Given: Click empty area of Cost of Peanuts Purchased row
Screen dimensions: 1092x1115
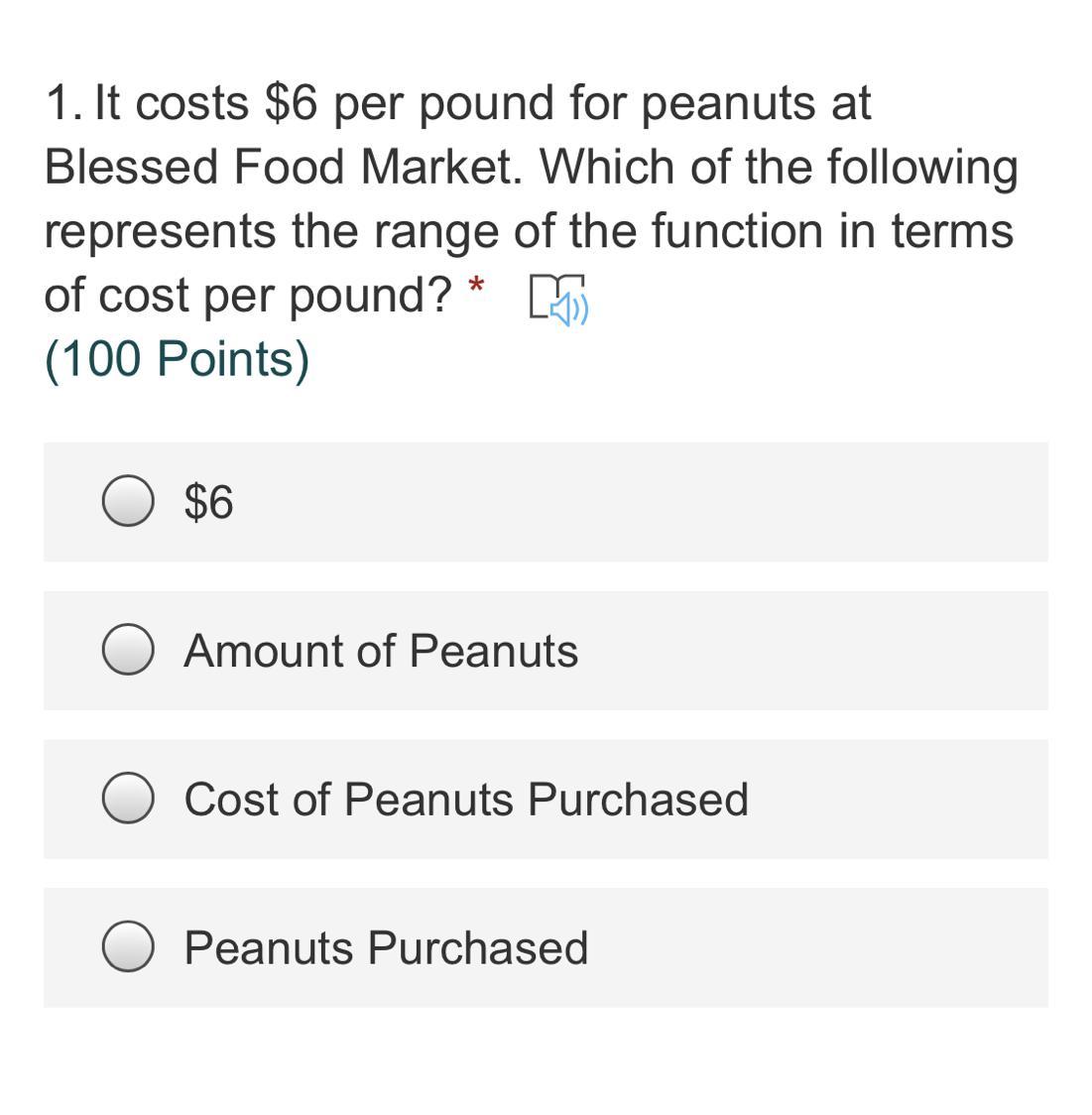Looking at the screenshot, I should coord(896,800).
